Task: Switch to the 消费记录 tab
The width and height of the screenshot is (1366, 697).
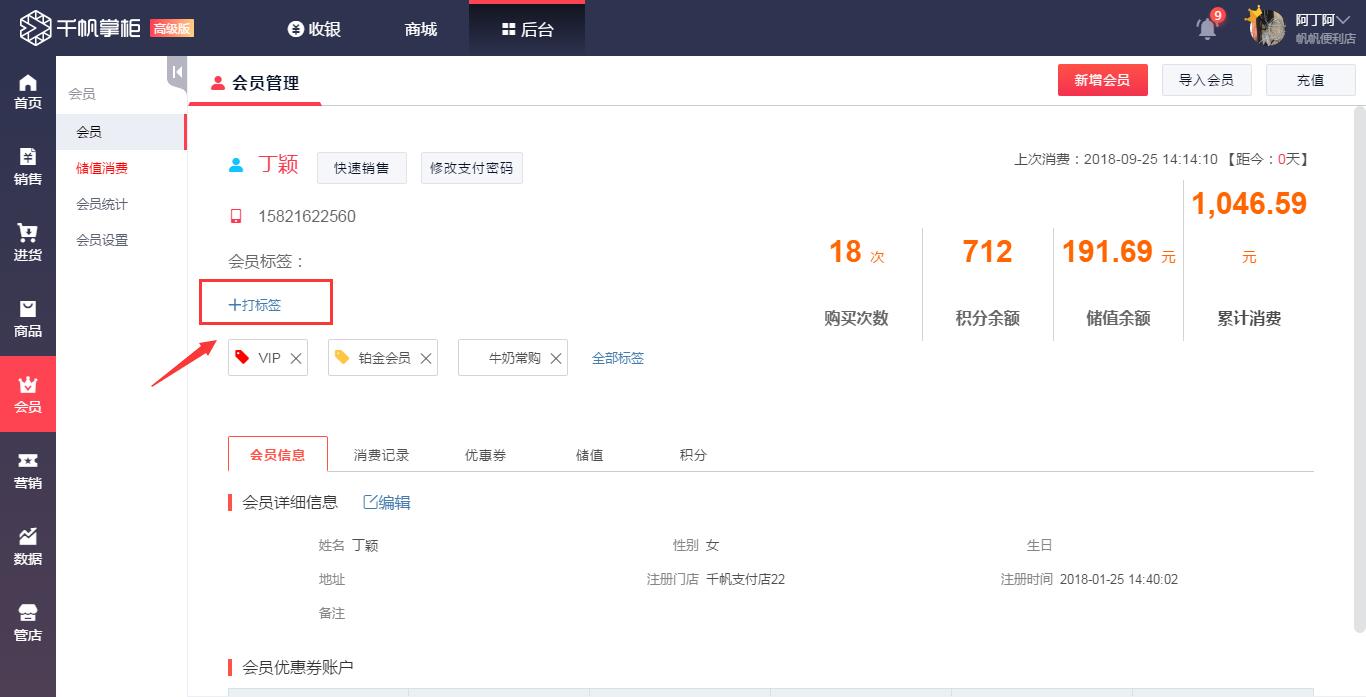Action: click(x=380, y=454)
